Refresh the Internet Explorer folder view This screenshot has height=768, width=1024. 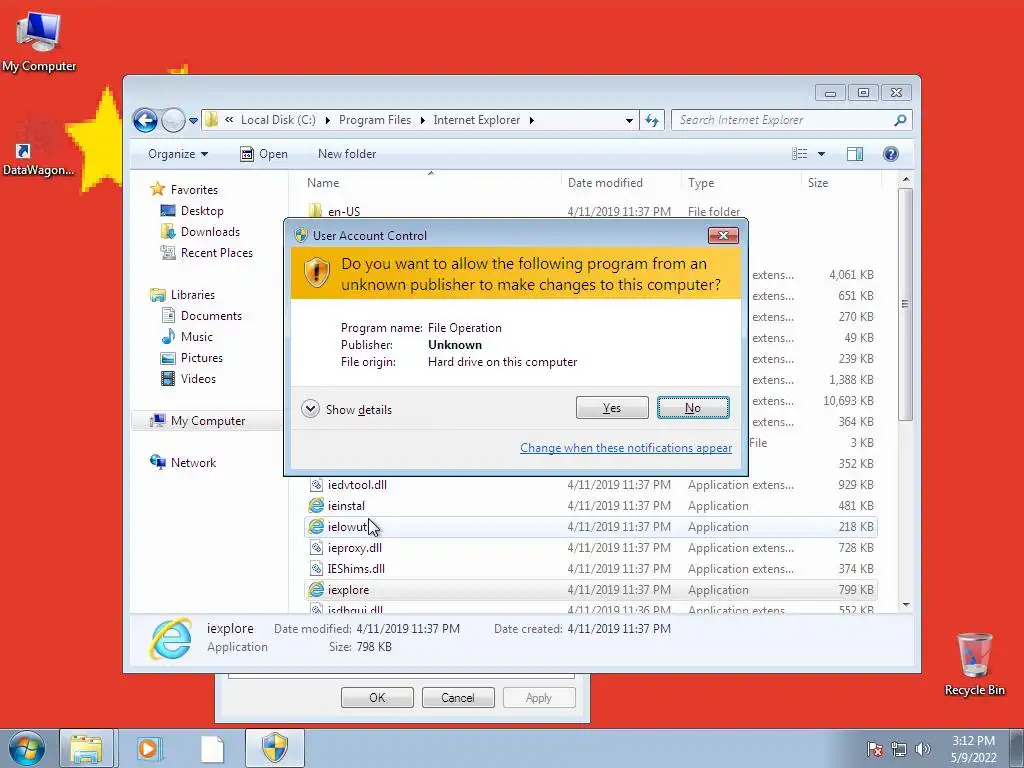[652, 120]
